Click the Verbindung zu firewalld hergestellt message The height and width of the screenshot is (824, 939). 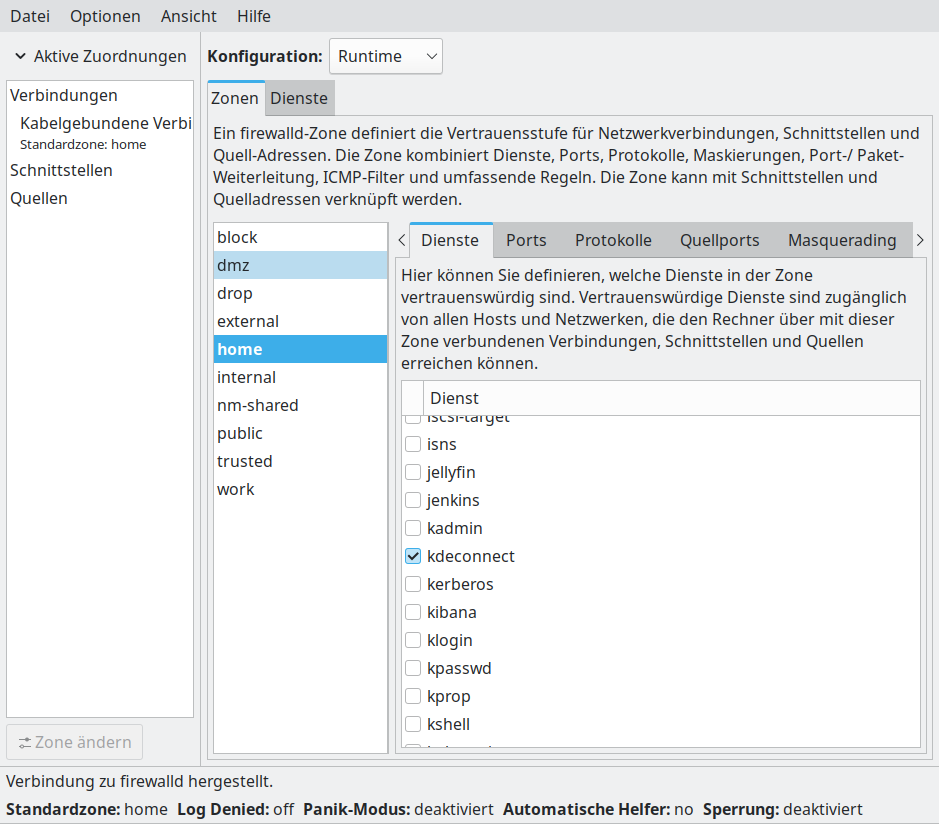click(x=140, y=781)
